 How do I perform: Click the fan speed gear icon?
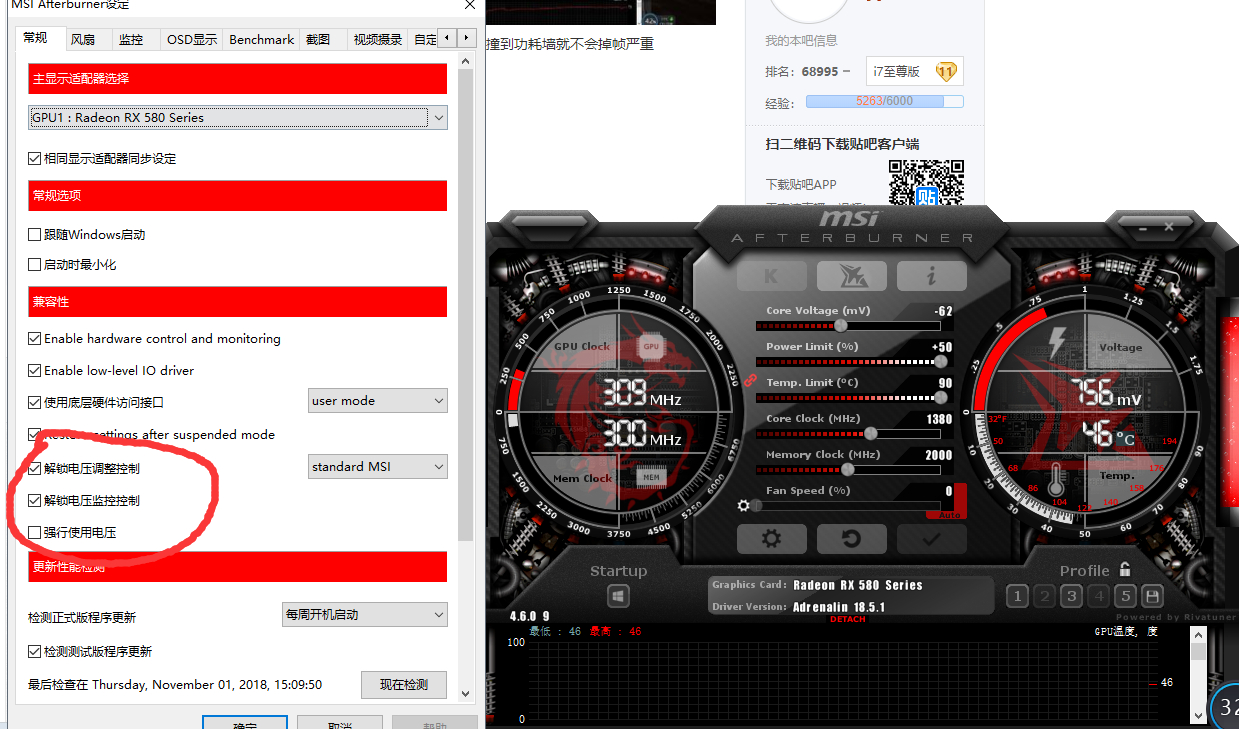(x=743, y=506)
